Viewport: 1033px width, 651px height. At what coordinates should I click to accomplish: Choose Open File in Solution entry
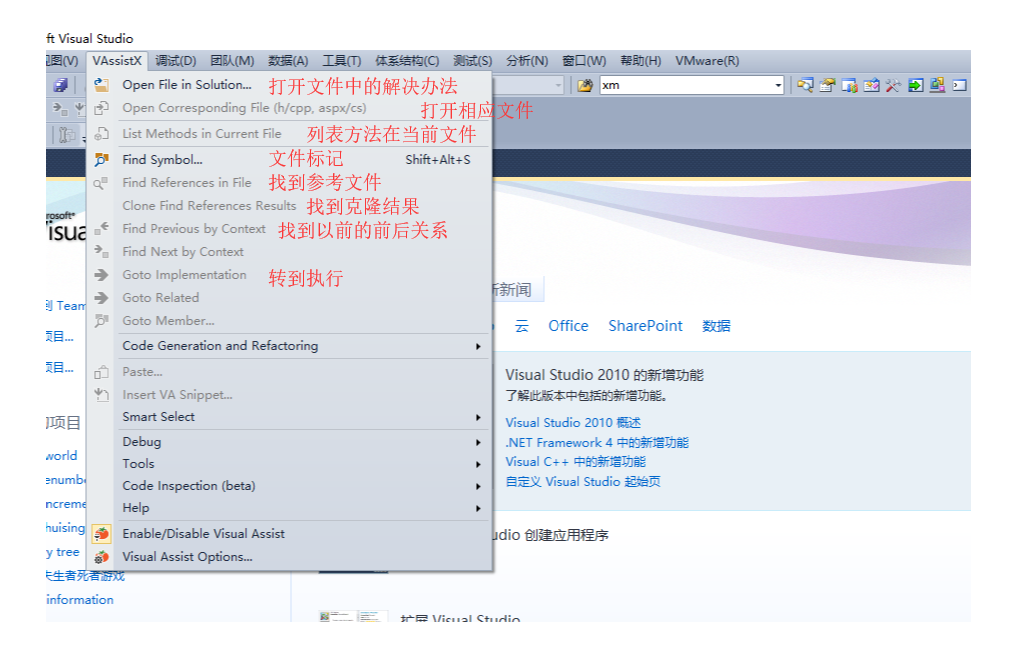[x=290, y=85]
